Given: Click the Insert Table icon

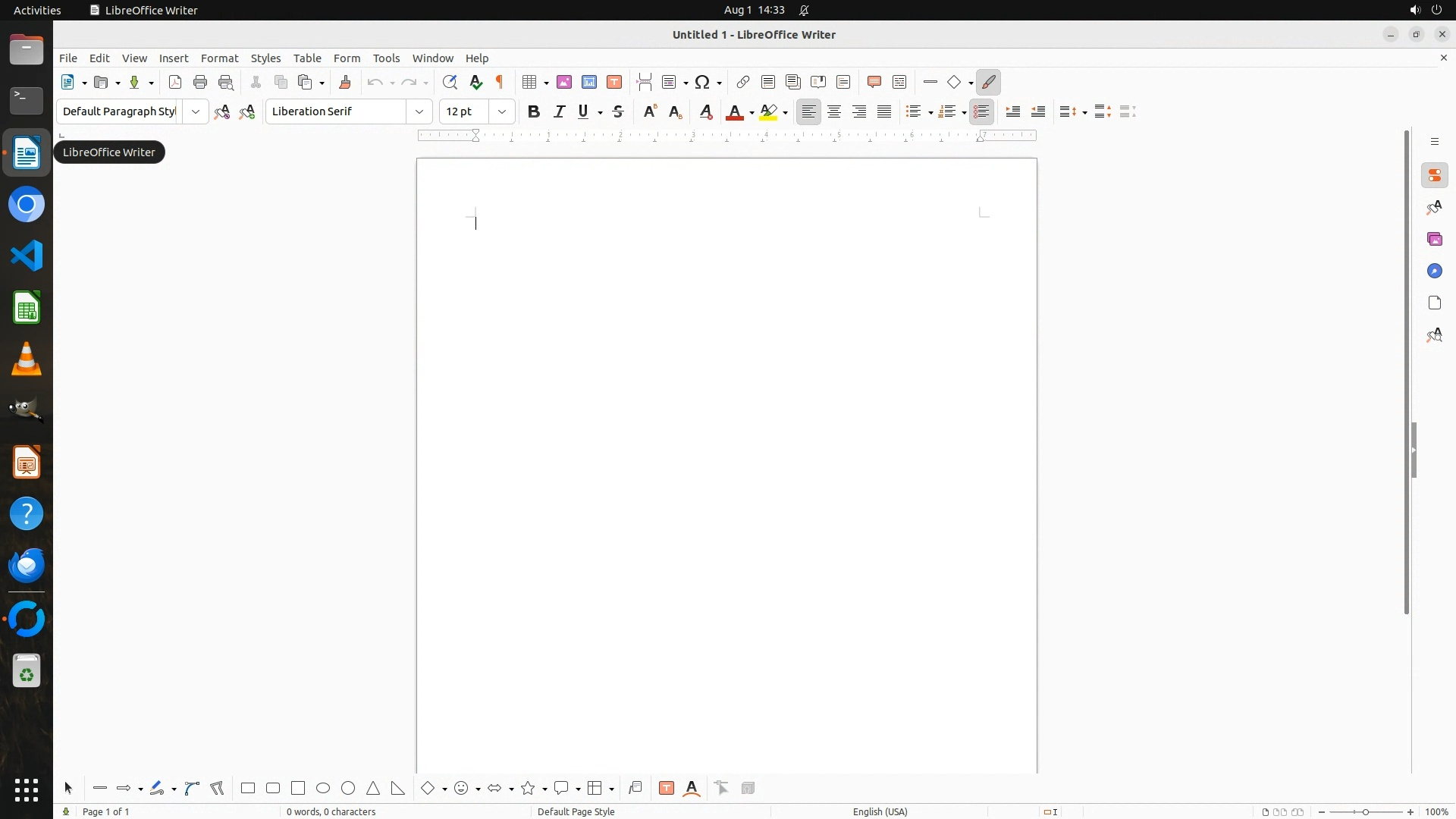Looking at the screenshot, I should pos(529,82).
